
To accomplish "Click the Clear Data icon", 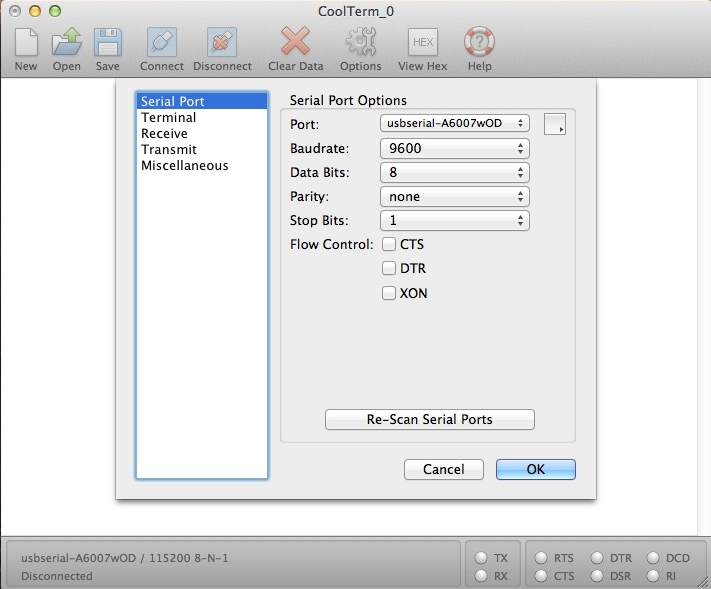I will [x=295, y=43].
